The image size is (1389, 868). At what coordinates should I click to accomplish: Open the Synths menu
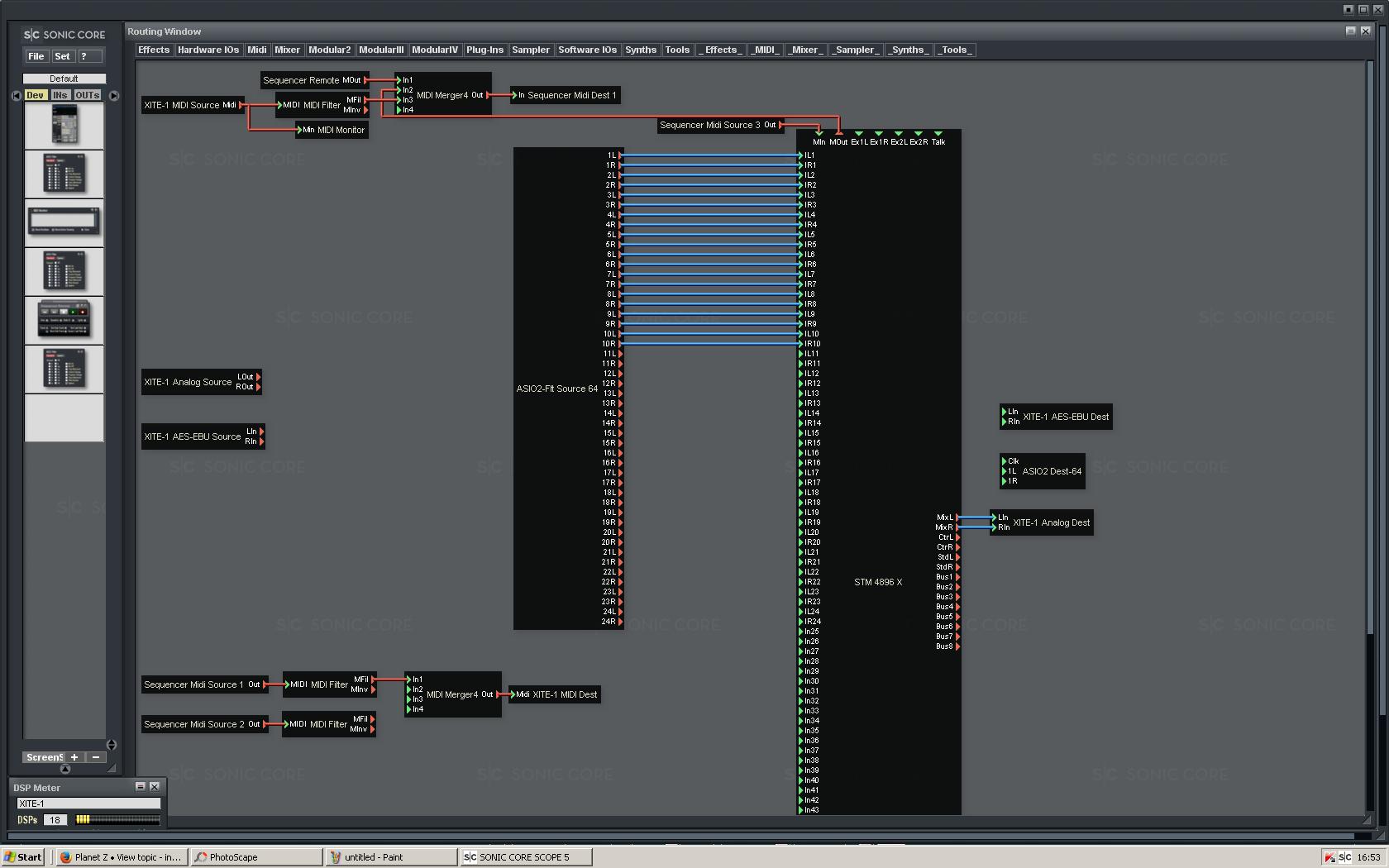pos(640,50)
